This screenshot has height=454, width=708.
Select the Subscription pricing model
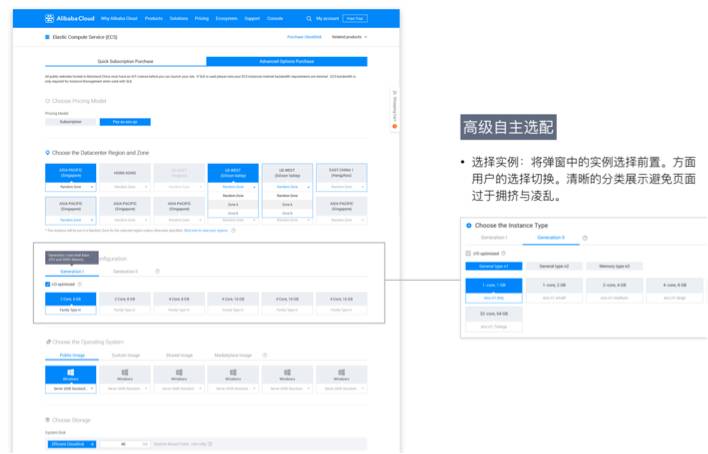point(70,122)
